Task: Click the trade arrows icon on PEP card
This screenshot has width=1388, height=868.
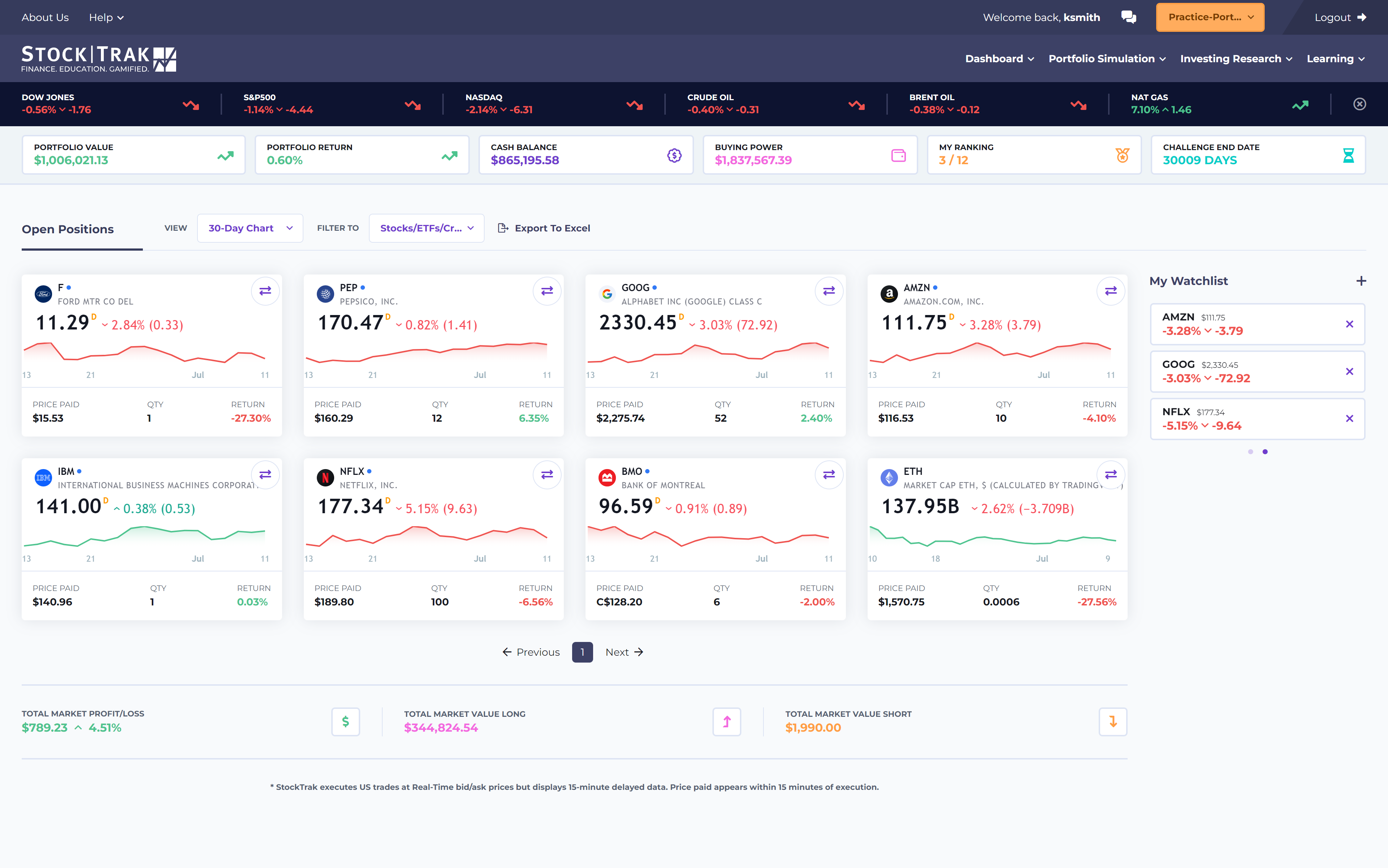Action: (547, 291)
